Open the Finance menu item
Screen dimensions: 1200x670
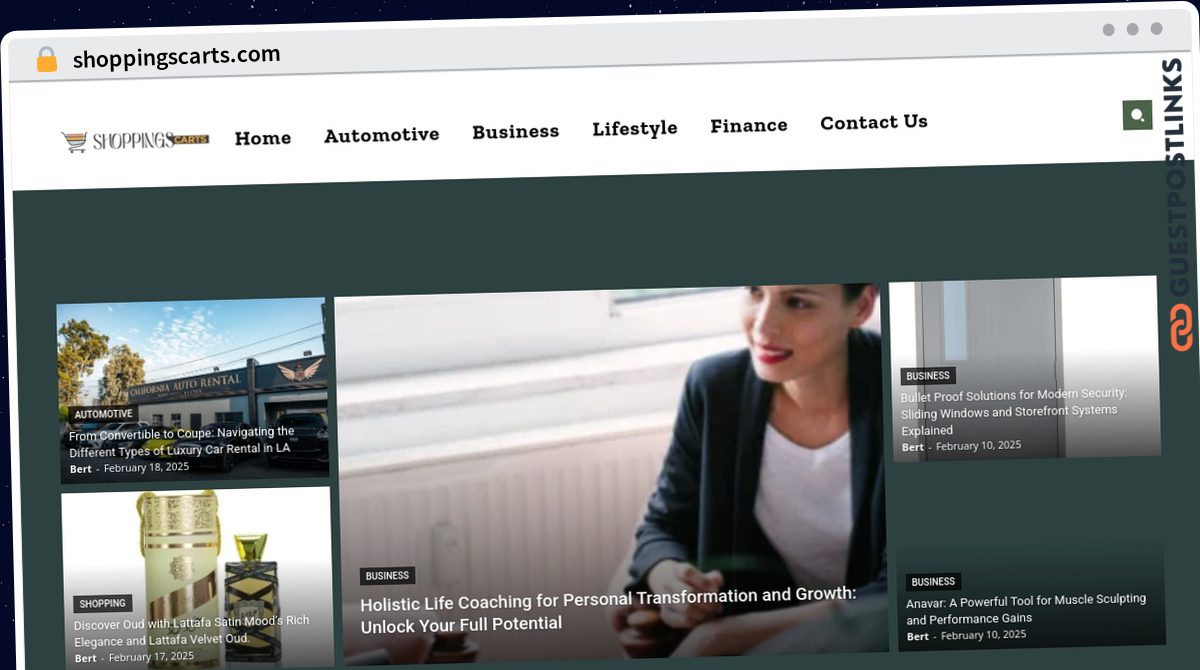(749, 125)
